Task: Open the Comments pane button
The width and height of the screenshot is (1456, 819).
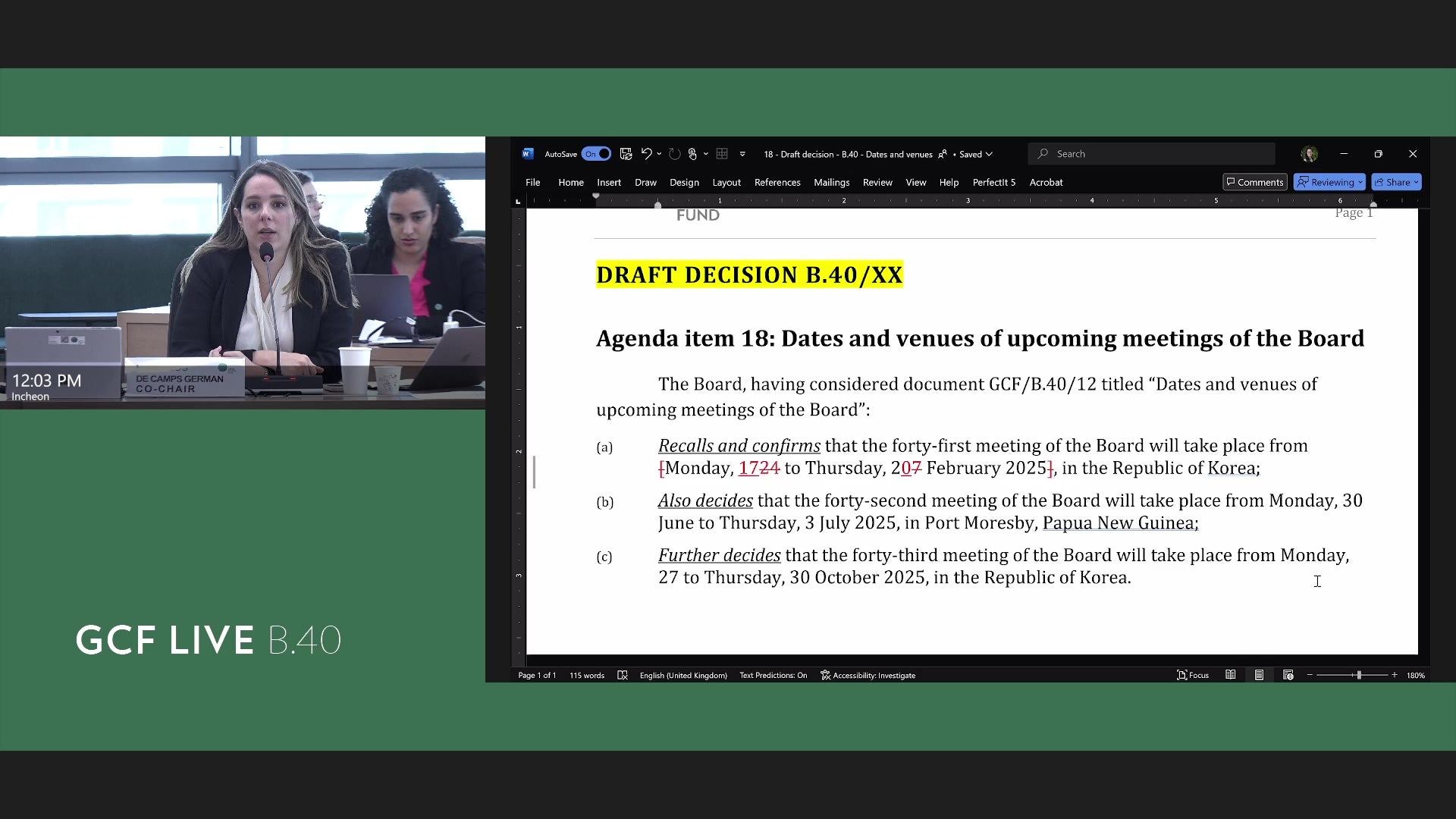Action: pos(1255,182)
